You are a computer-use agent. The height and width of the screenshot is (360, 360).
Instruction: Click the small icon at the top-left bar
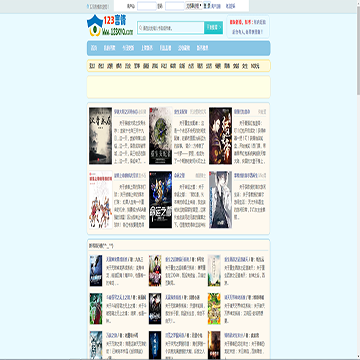88,6
